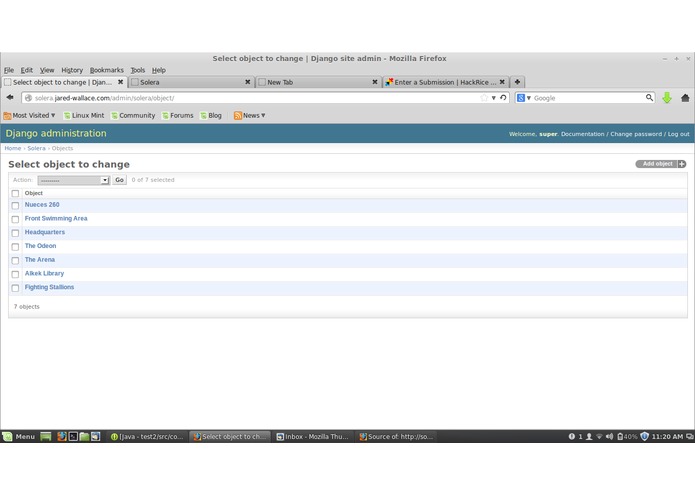Viewport: 695px width, 494px height.
Task: Open a new tab with the plus button
Action: [517, 82]
